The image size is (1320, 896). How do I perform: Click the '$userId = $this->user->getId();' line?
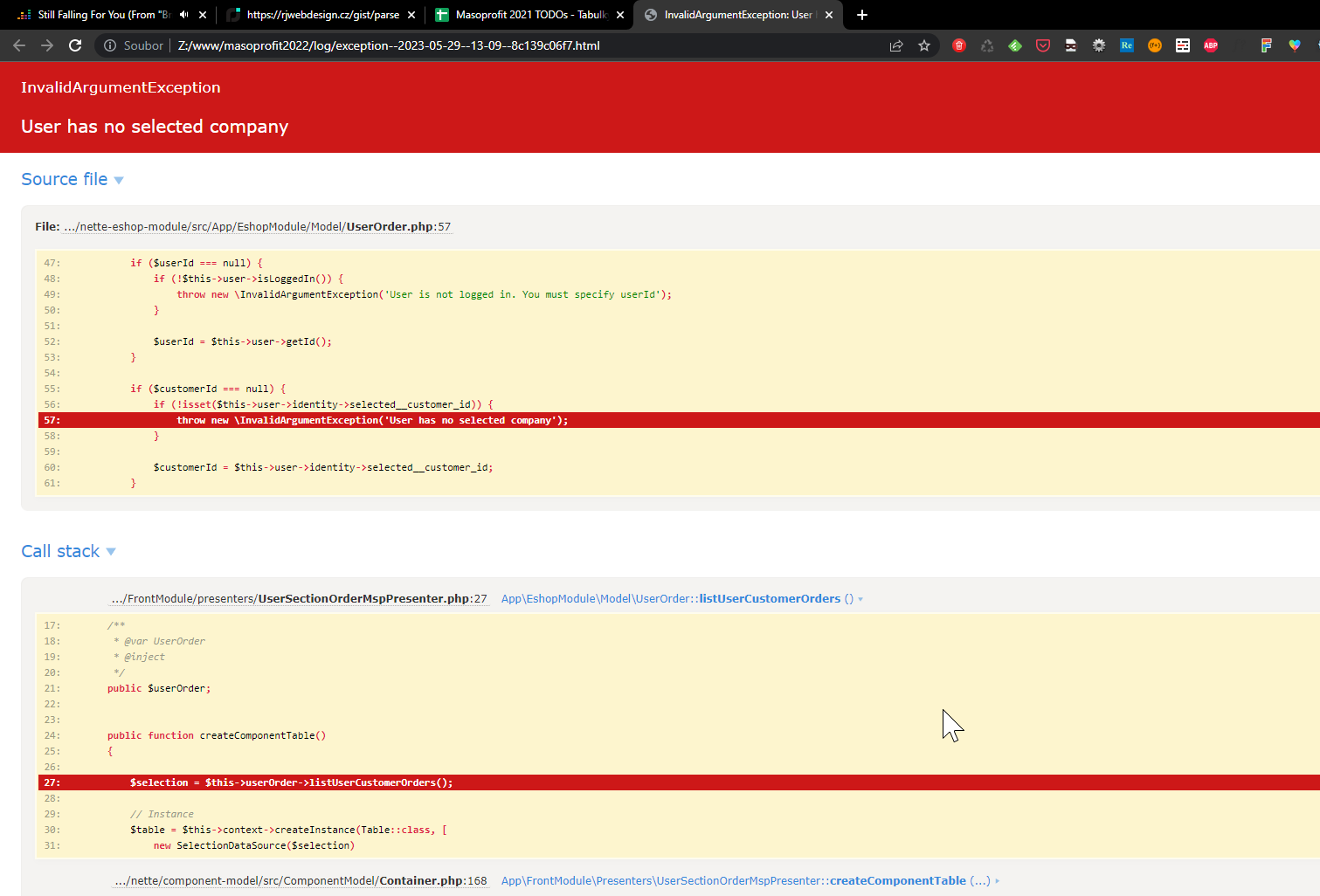click(x=243, y=341)
